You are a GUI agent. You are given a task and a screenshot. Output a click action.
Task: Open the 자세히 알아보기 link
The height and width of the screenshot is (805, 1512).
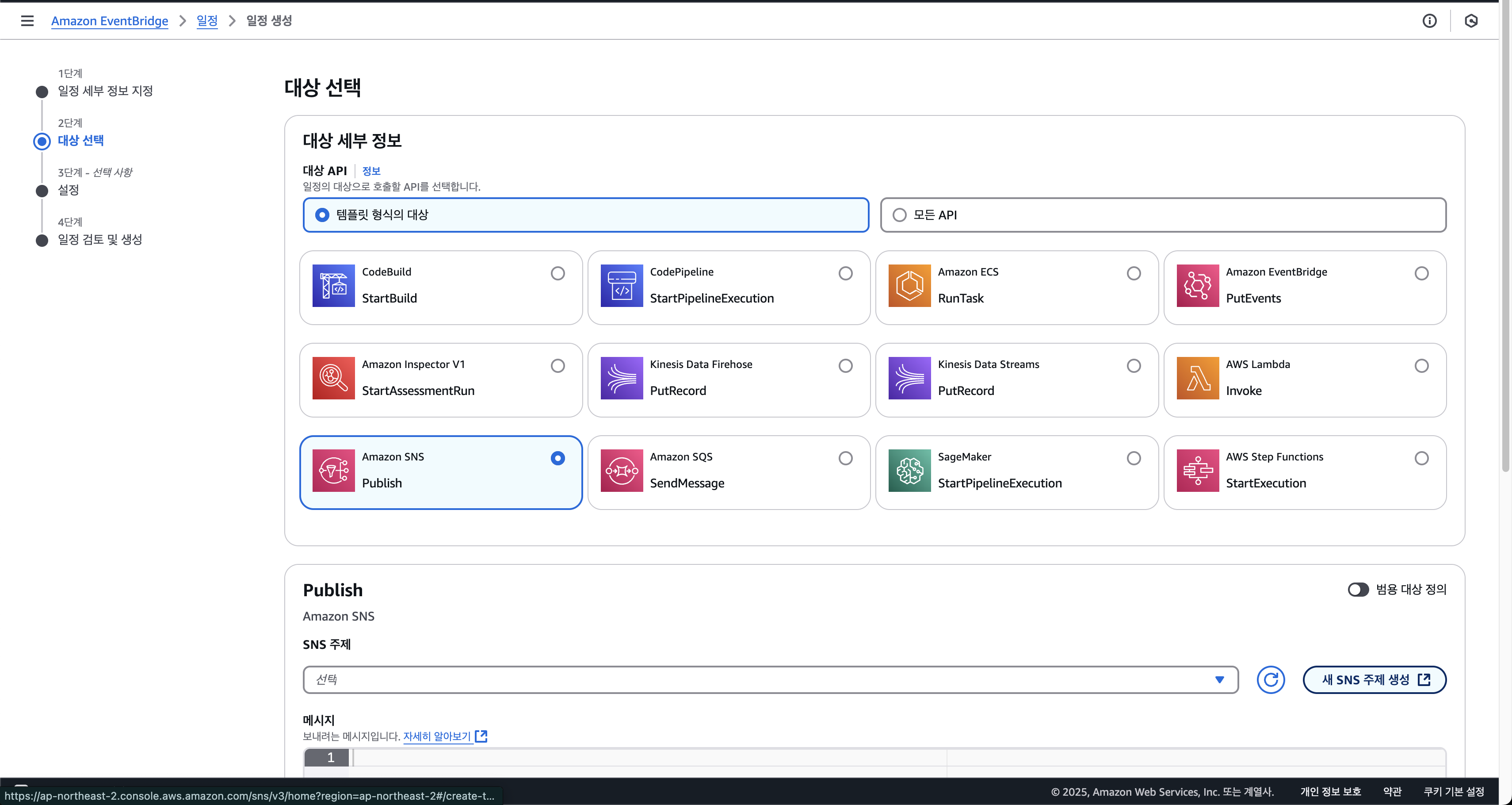(437, 736)
